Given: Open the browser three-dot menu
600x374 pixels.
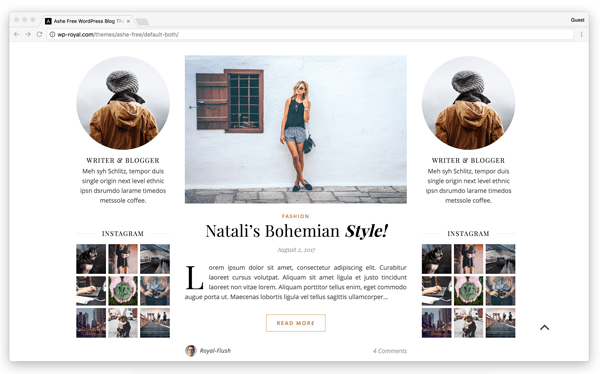Looking at the screenshot, I should click(x=581, y=34).
